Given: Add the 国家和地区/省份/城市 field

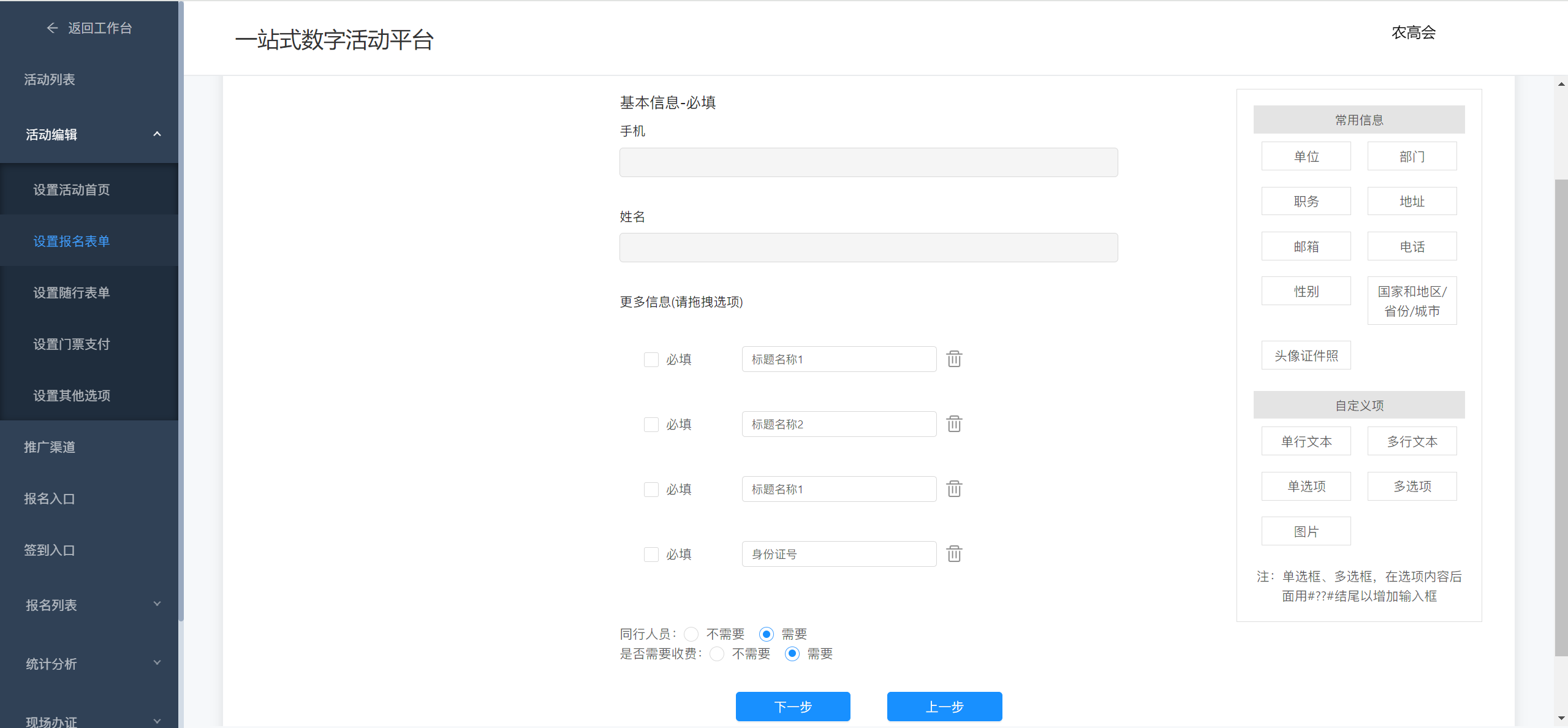Looking at the screenshot, I should coord(1412,301).
